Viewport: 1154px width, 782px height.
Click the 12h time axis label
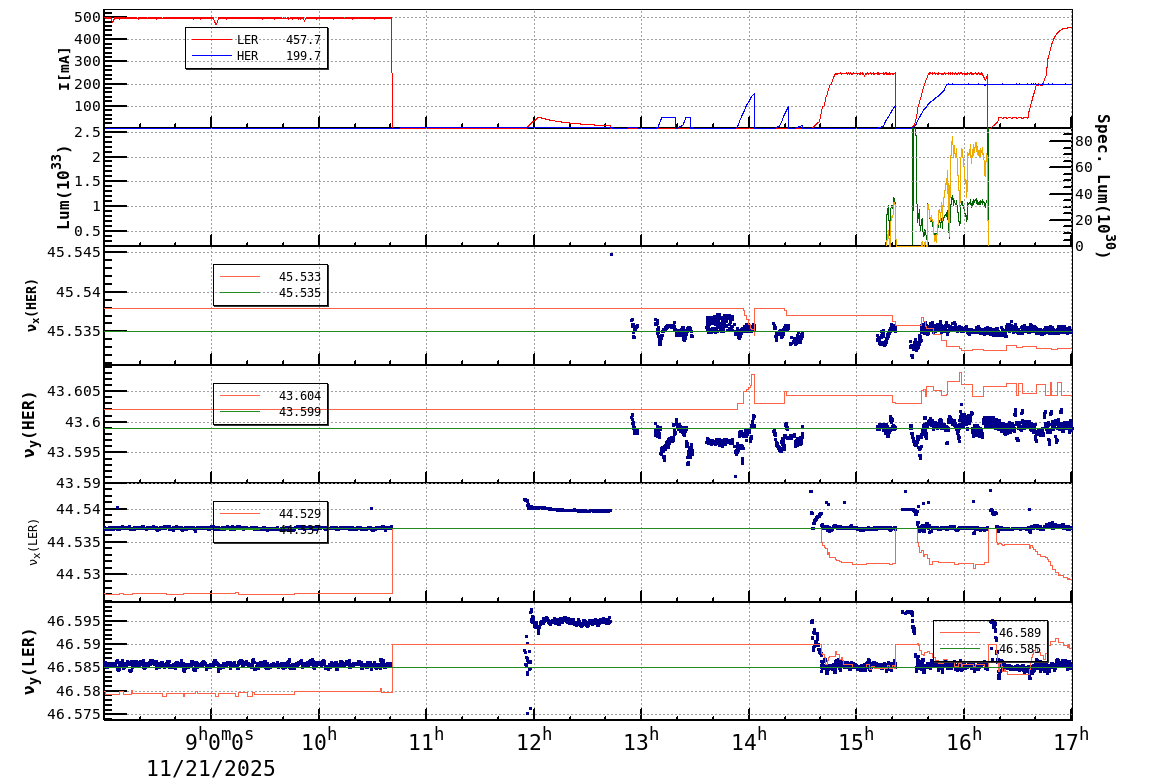click(534, 739)
